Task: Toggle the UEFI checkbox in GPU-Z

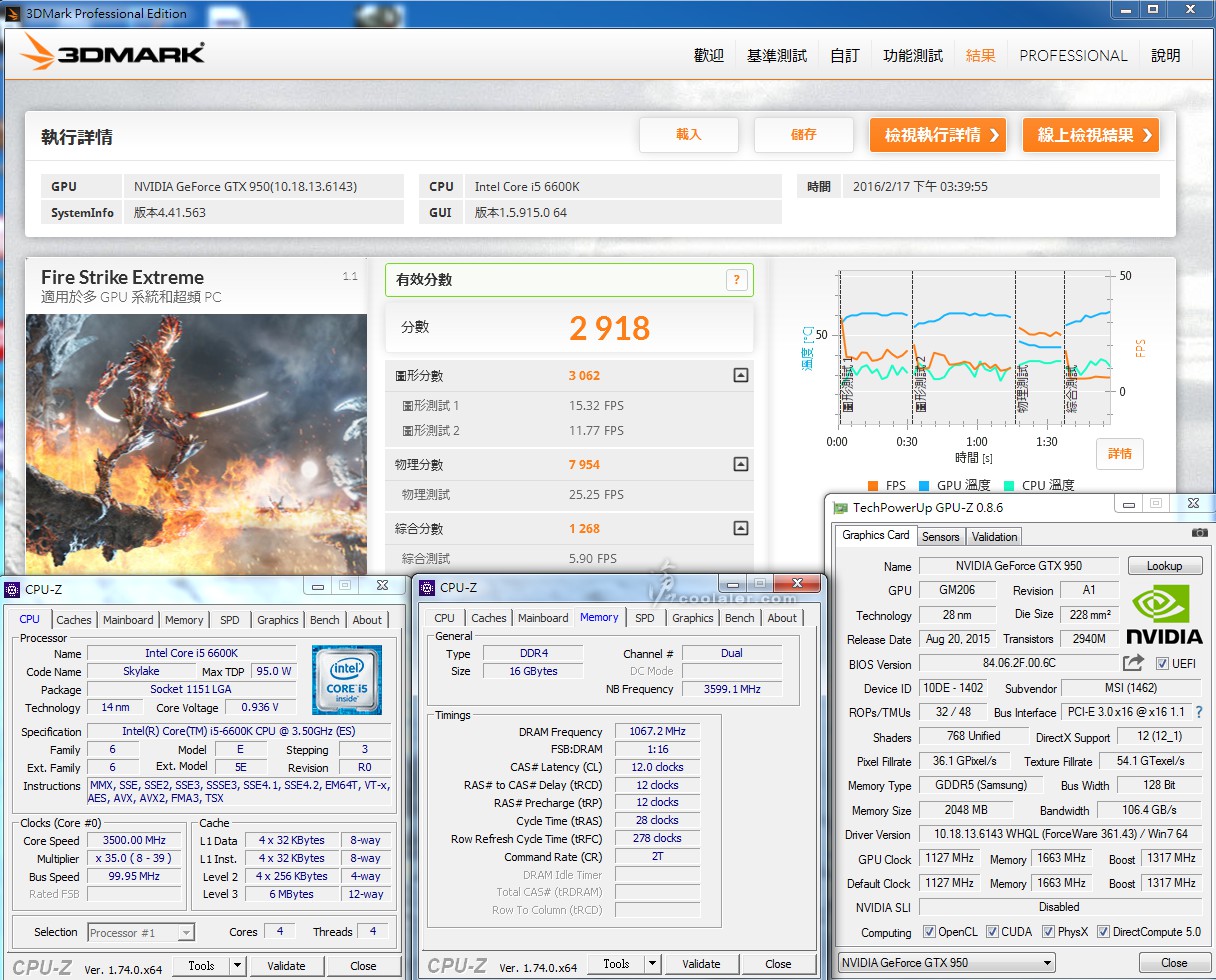Action: [1162, 664]
